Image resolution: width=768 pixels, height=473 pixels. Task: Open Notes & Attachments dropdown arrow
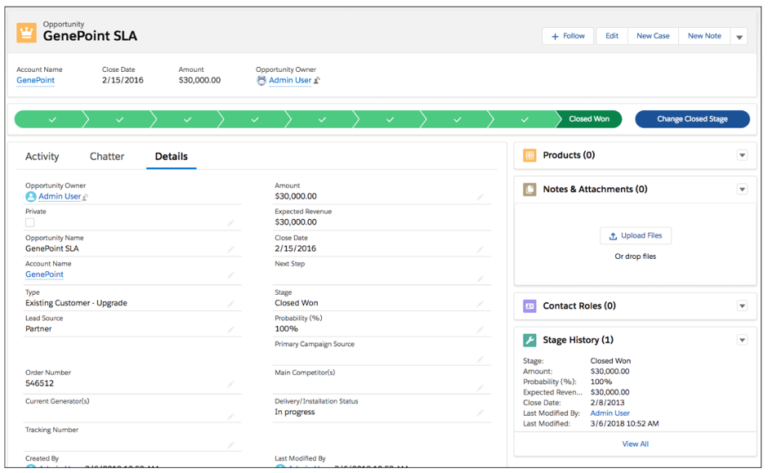[x=742, y=189]
